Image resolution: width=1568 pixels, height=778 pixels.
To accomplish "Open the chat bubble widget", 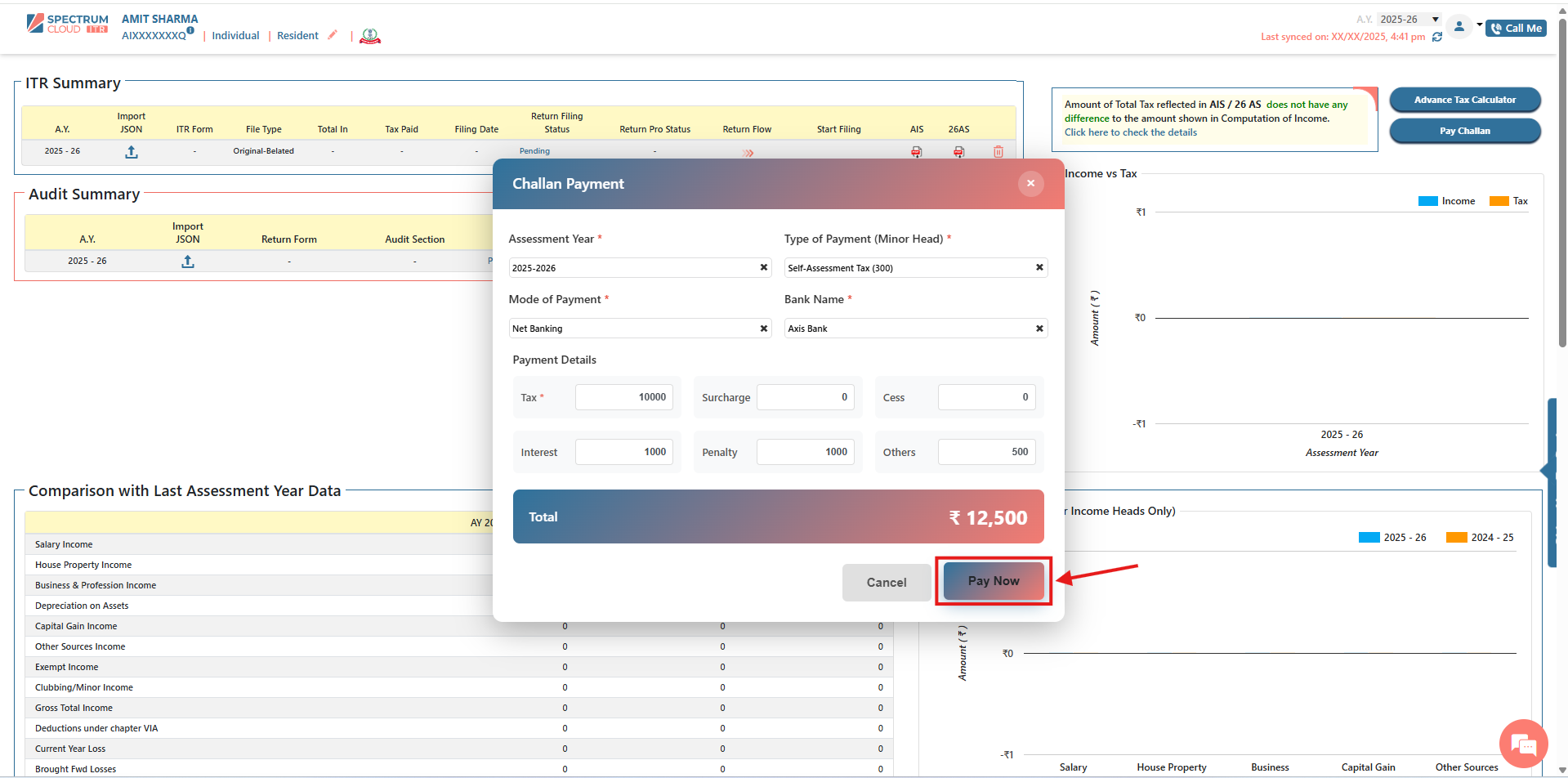I will coord(1523,744).
